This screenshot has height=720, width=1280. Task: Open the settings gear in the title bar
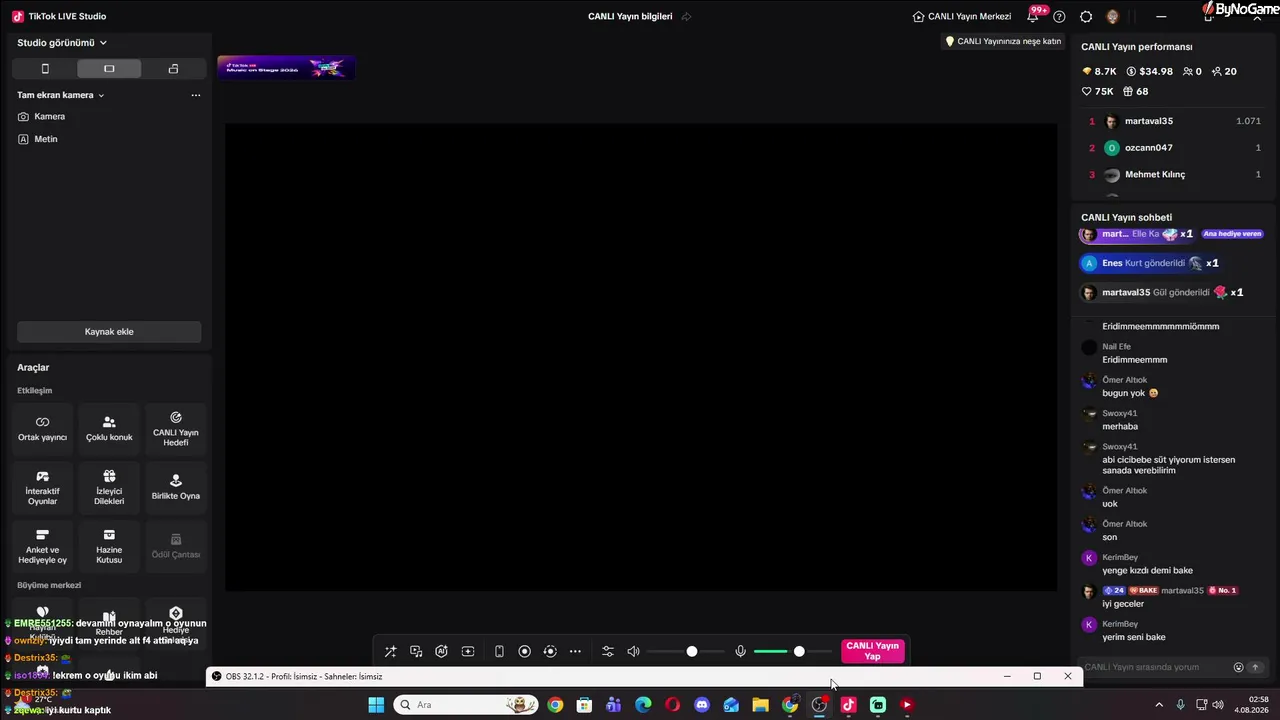[x=1086, y=16]
